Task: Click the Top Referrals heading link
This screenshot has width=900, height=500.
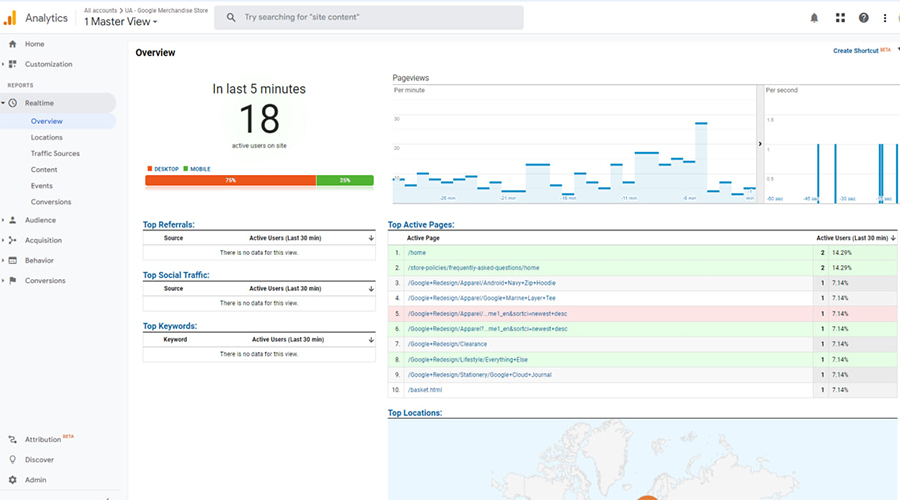Action: [169, 224]
